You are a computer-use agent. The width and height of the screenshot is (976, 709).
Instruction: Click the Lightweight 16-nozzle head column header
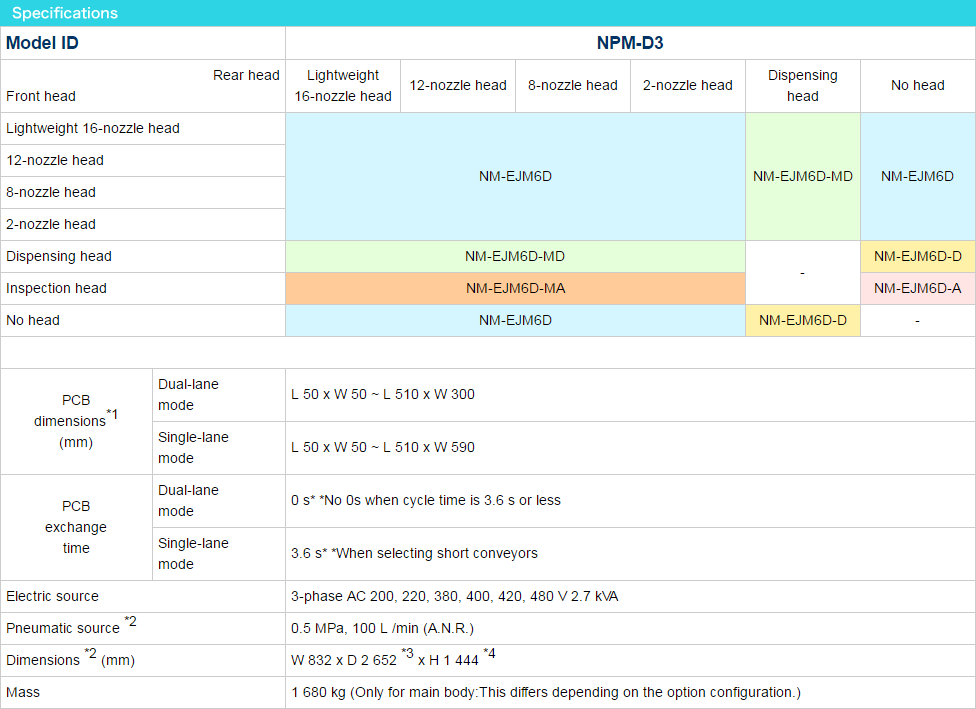point(343,86)
